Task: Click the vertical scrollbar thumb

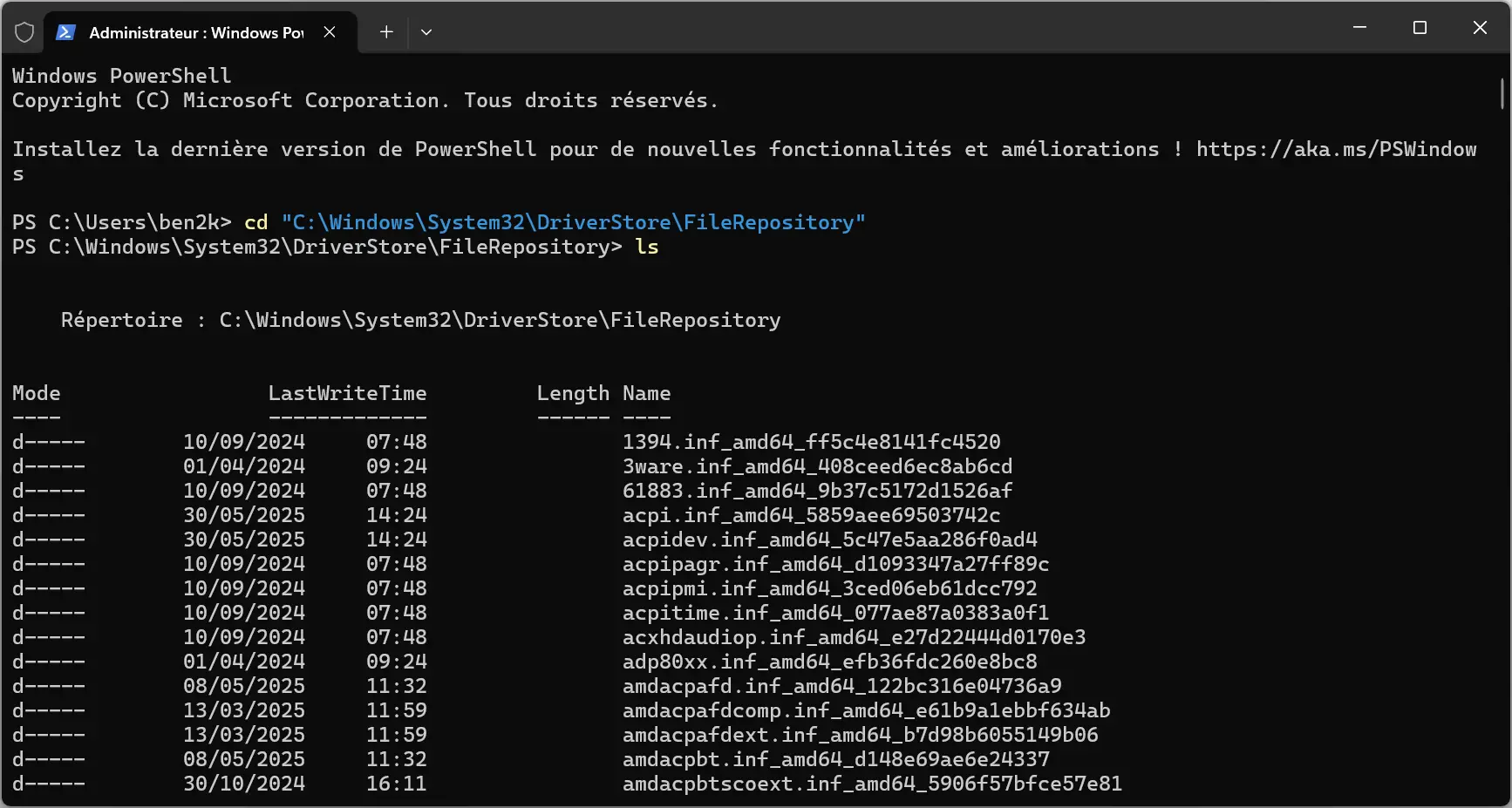Action: [x=1502, y=92]
